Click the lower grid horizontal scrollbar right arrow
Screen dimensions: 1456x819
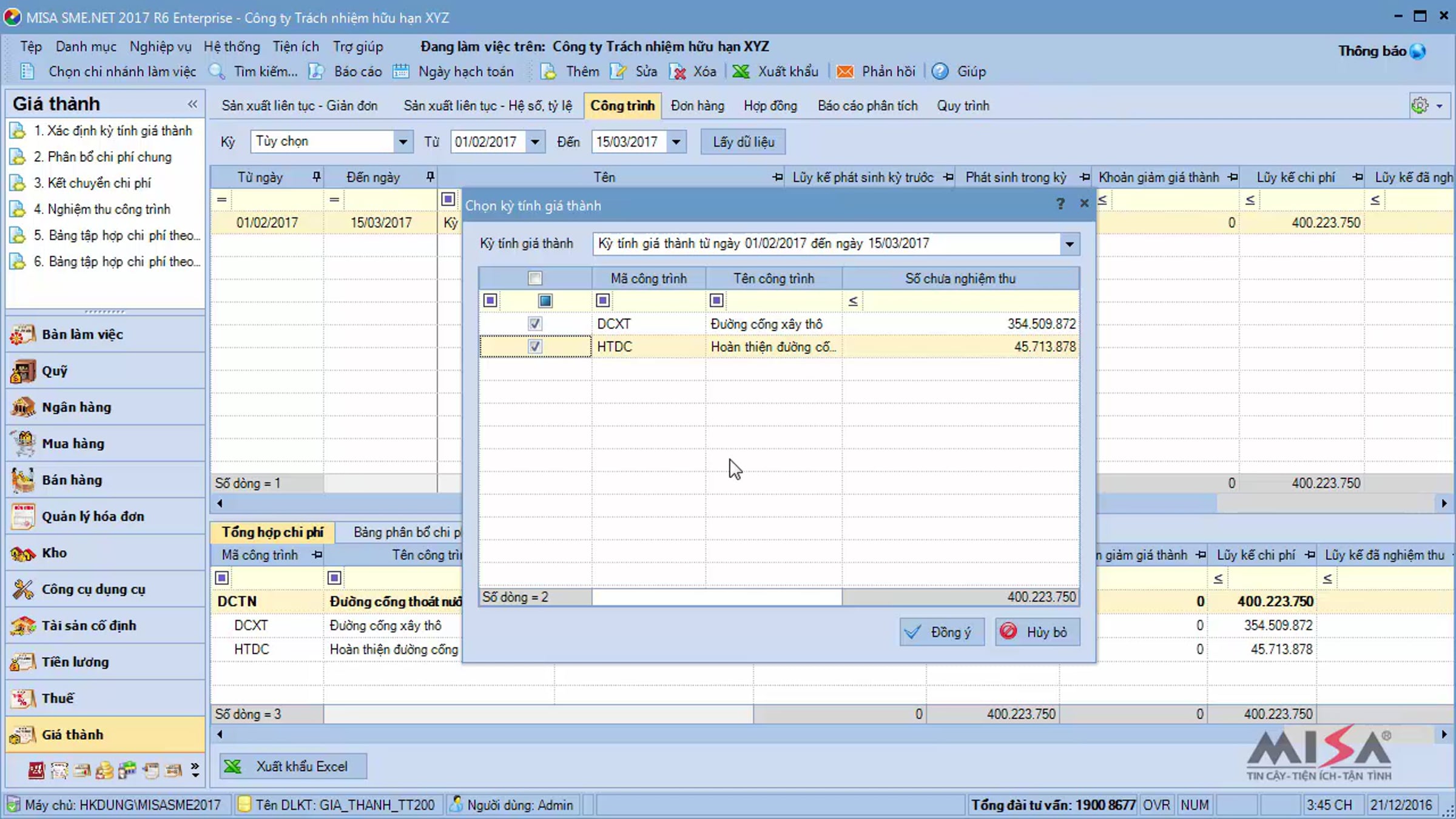coord(1444,735)
